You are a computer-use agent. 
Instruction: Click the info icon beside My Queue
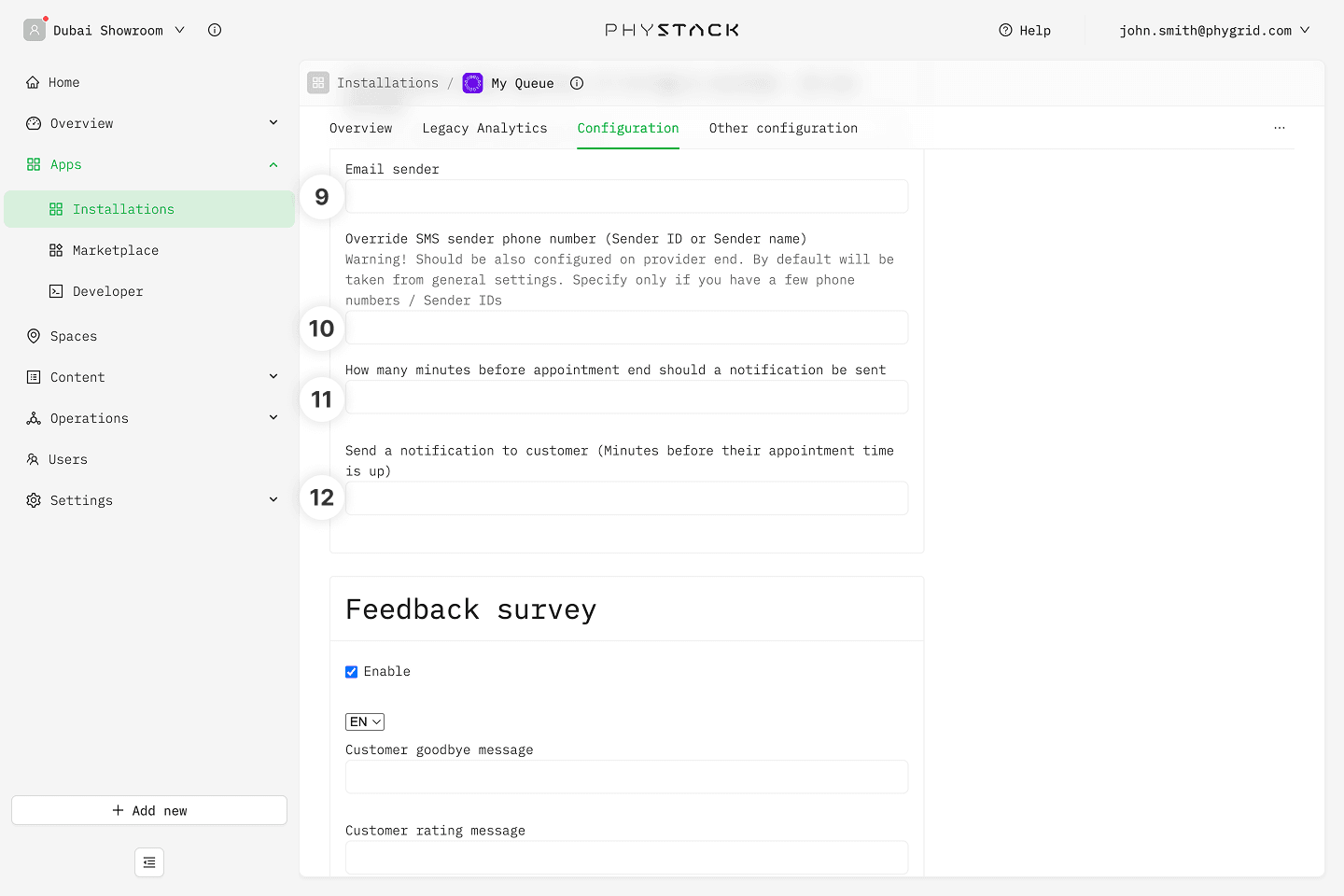[x=577, y=83]
